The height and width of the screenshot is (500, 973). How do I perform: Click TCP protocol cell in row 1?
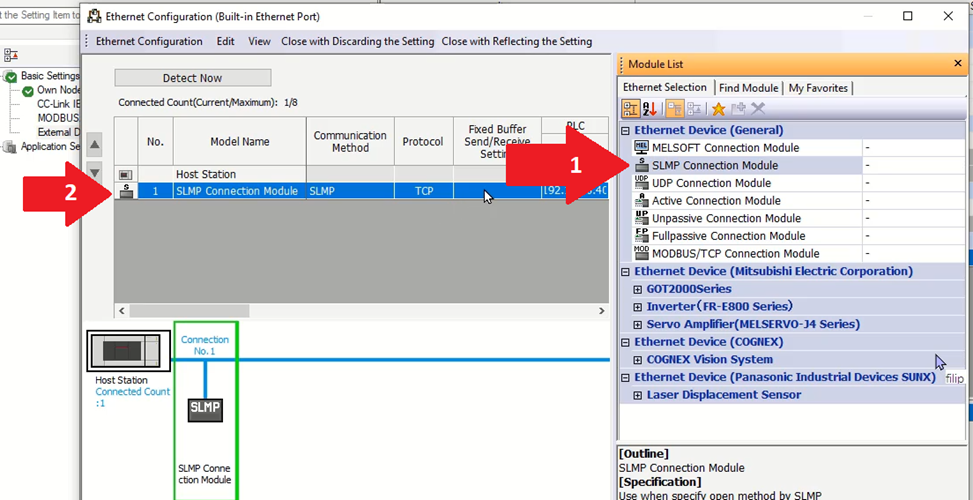pyautogui.click(x=424, y=191)
